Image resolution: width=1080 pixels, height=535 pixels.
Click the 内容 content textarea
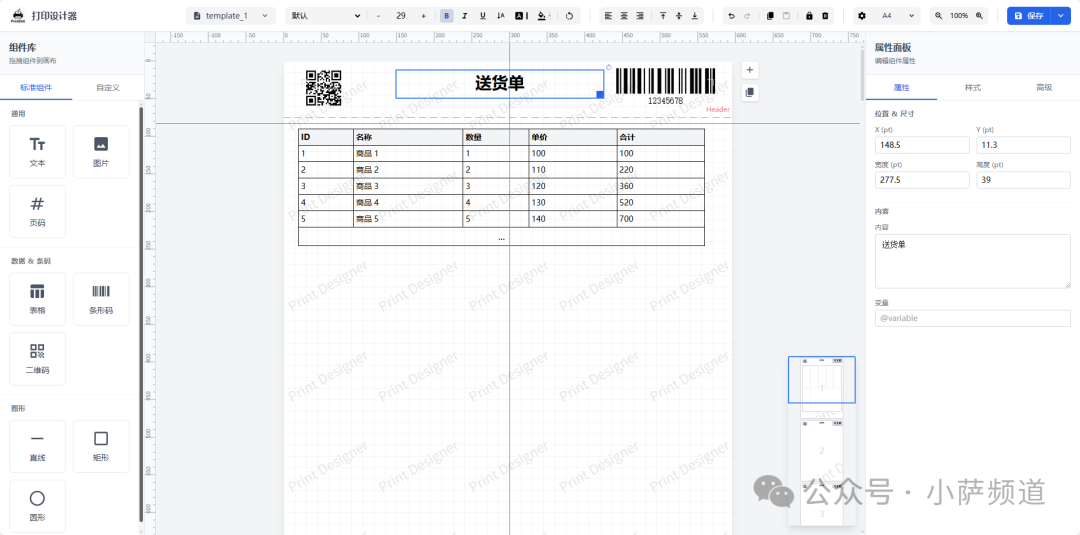pos(973,261)
